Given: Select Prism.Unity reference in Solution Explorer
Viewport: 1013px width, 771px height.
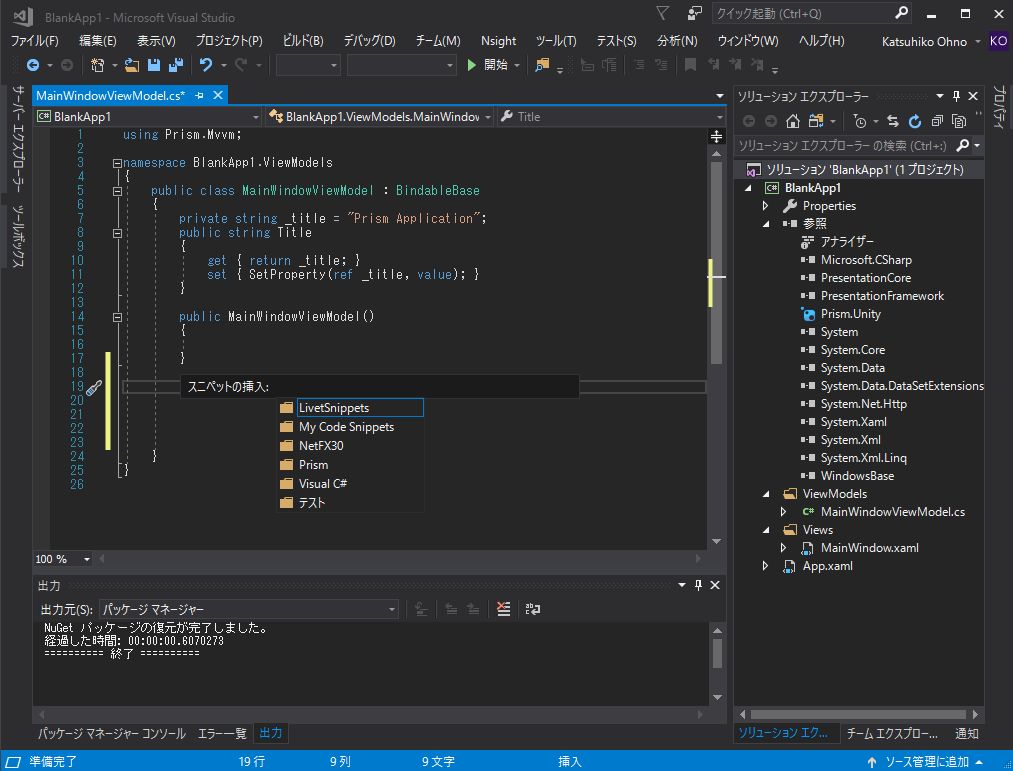Looking at the screenshot, I should tap(850, 313).
